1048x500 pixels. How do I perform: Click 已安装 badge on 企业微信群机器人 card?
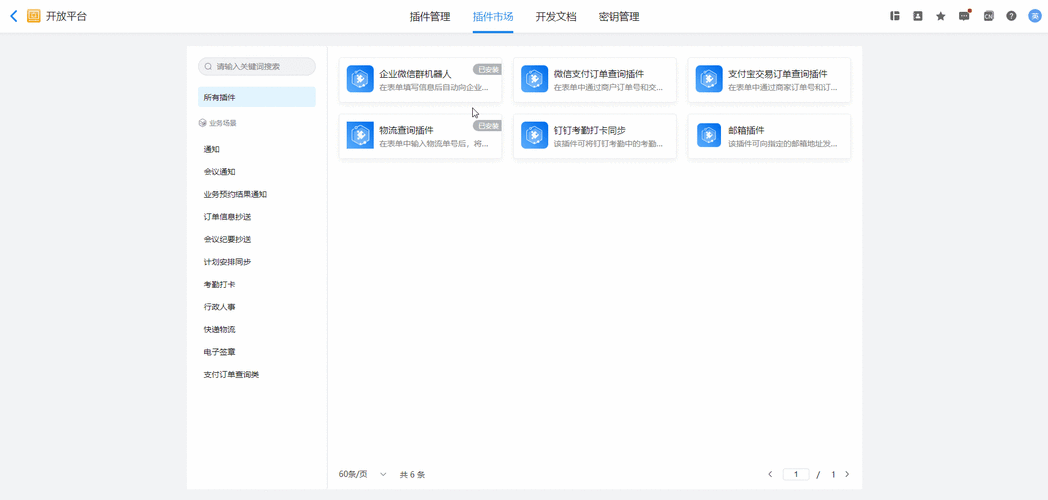(x=487, y=69)
